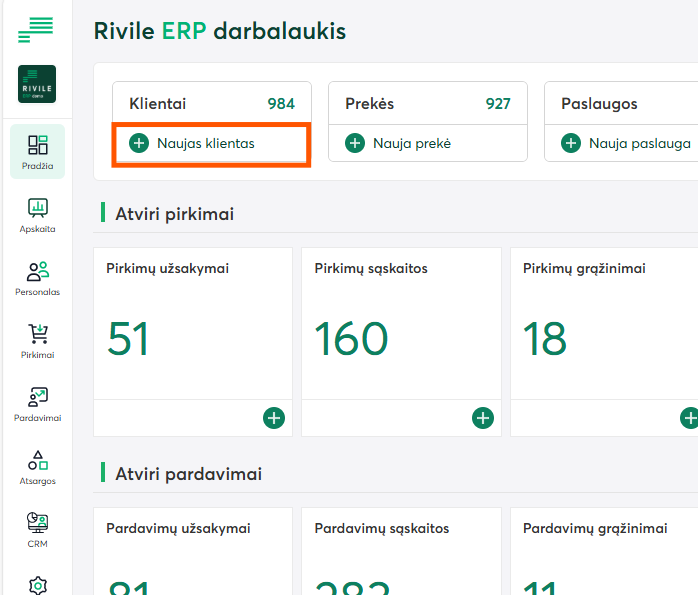Screen dimensions: 698x595
Task: Open the Rivile company logo tile
Action: point(37,84)
